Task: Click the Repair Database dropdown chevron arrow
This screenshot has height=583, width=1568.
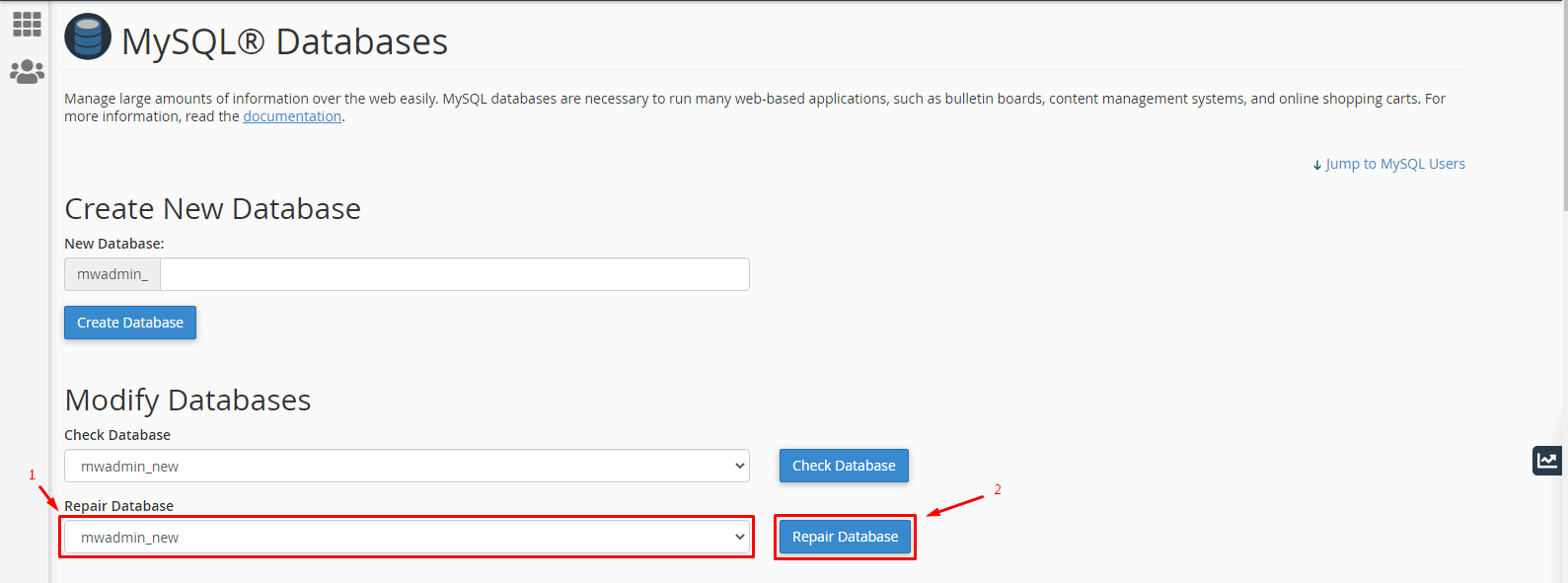Action: click(x=739, y=537)
